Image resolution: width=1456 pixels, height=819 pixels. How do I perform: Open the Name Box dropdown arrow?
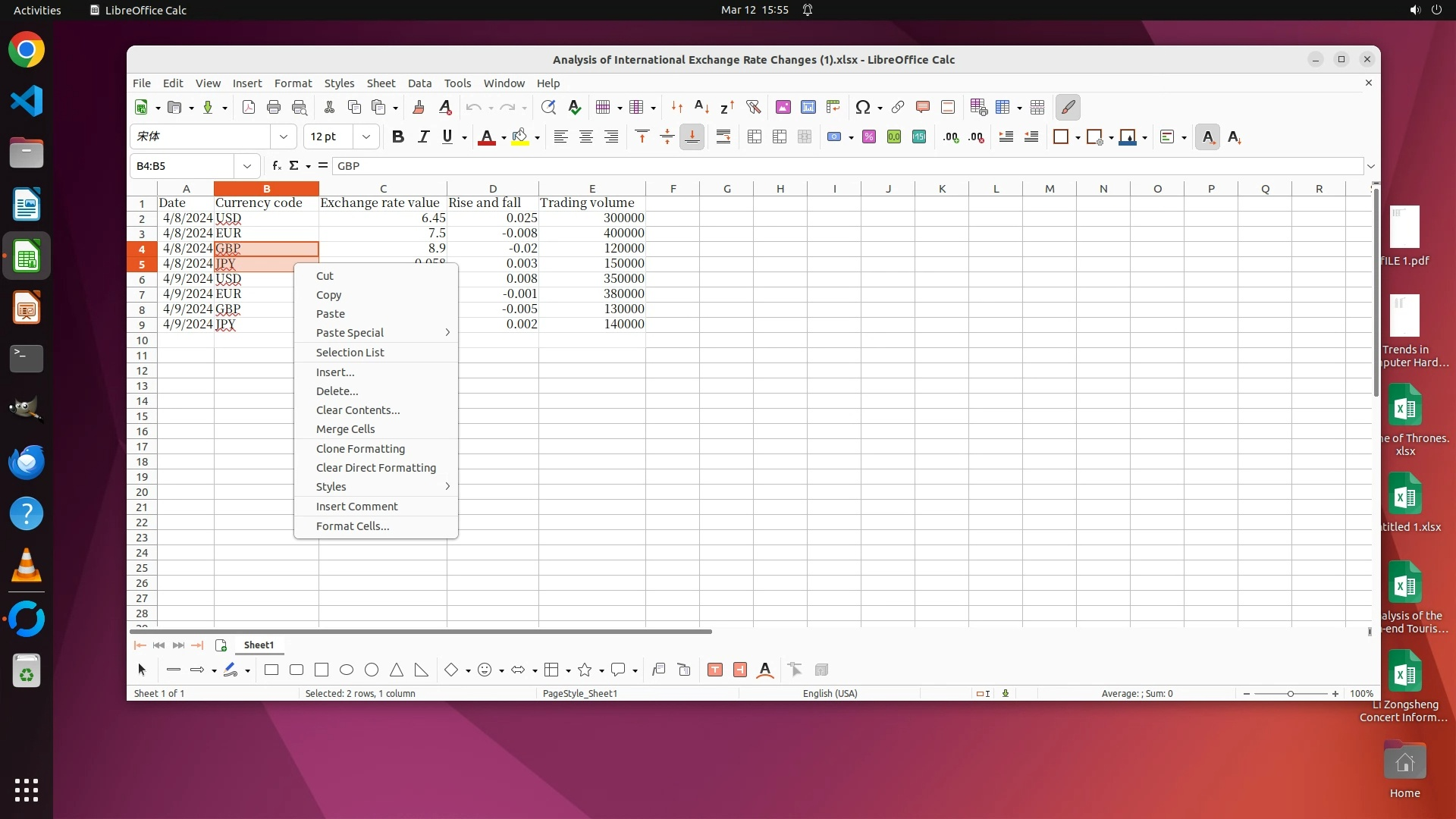click(x=247, y=165)
